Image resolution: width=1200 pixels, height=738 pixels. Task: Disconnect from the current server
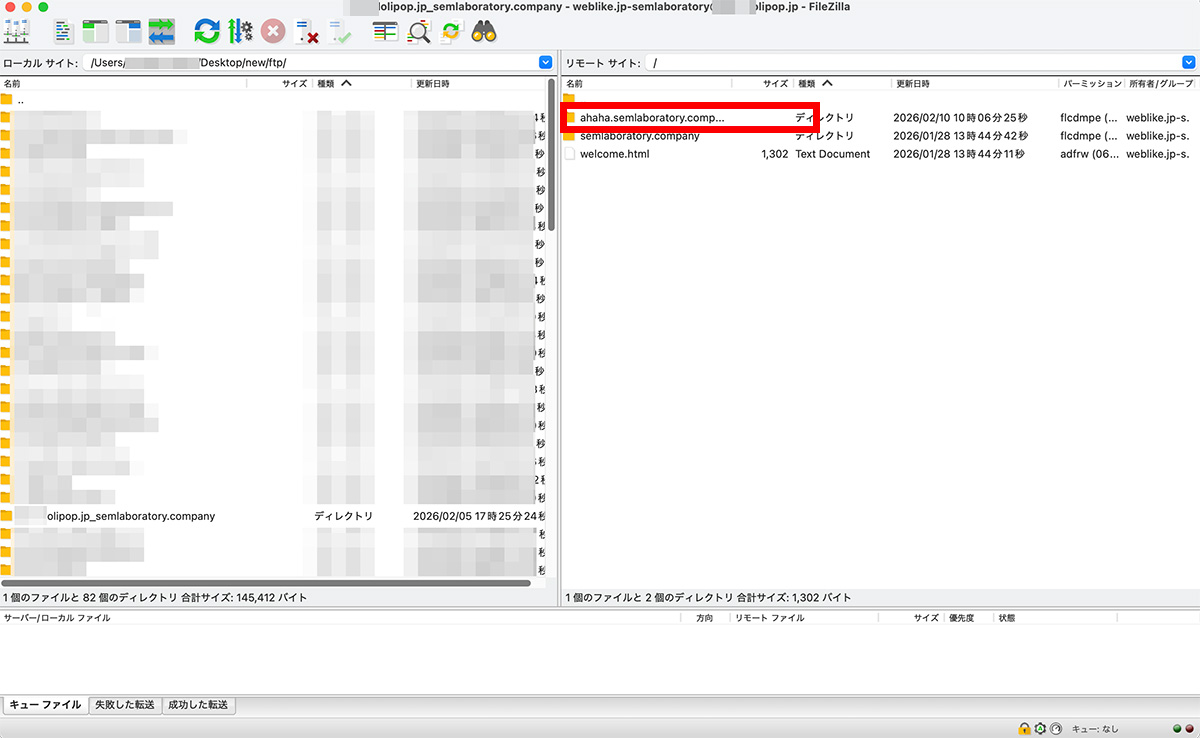(306, 31)
